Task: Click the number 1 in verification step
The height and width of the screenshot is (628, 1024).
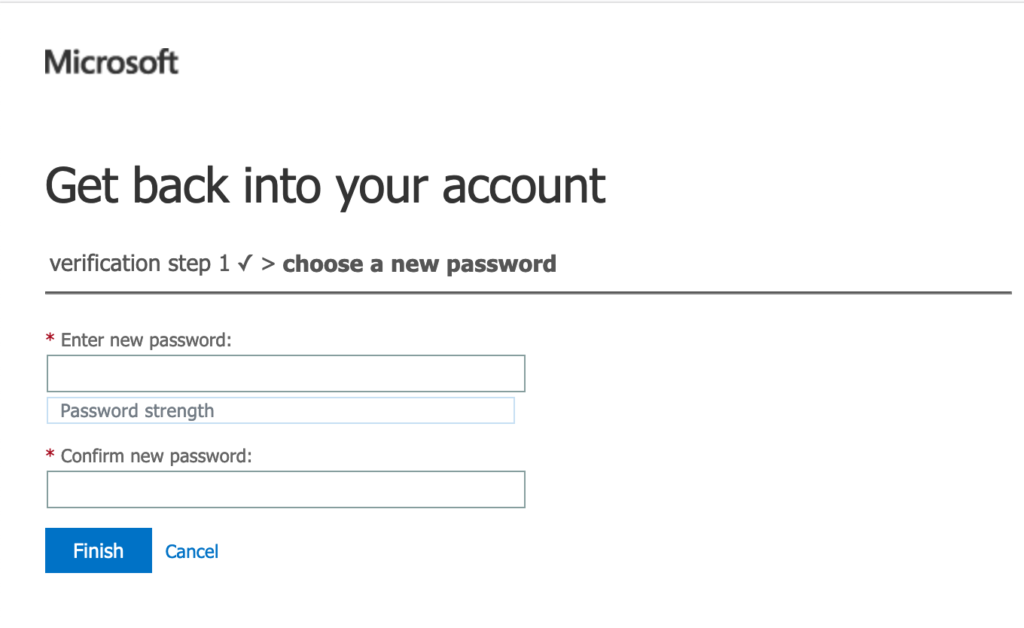Action: (224, 264)
